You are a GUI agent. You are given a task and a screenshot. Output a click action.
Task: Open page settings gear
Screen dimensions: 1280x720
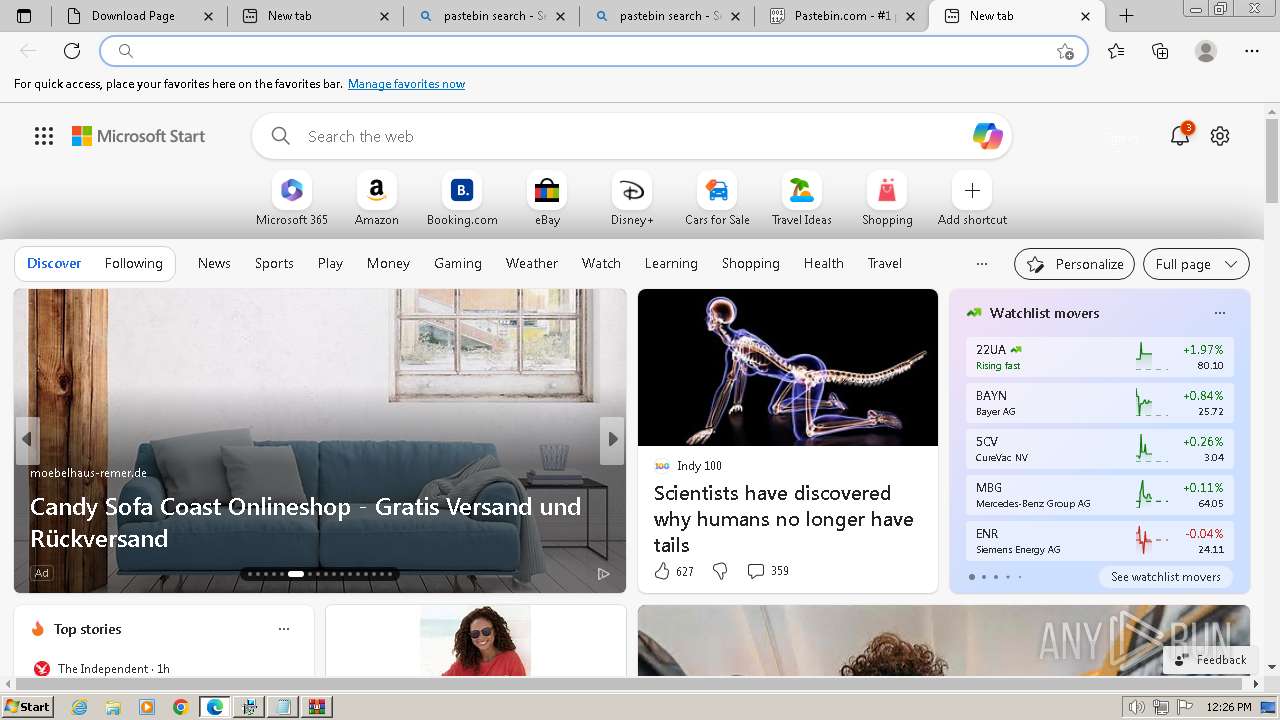[1220, 136]
